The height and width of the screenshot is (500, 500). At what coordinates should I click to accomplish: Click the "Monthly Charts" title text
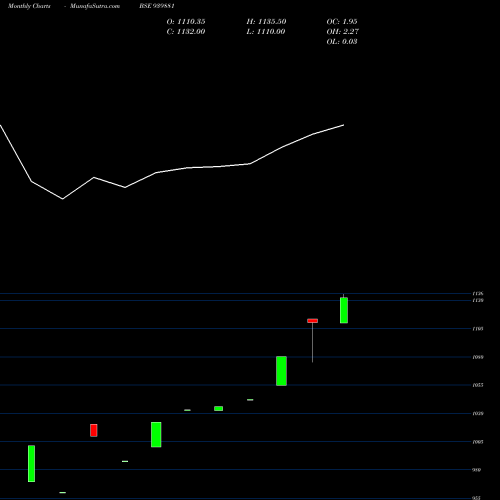tap(29, 6)
